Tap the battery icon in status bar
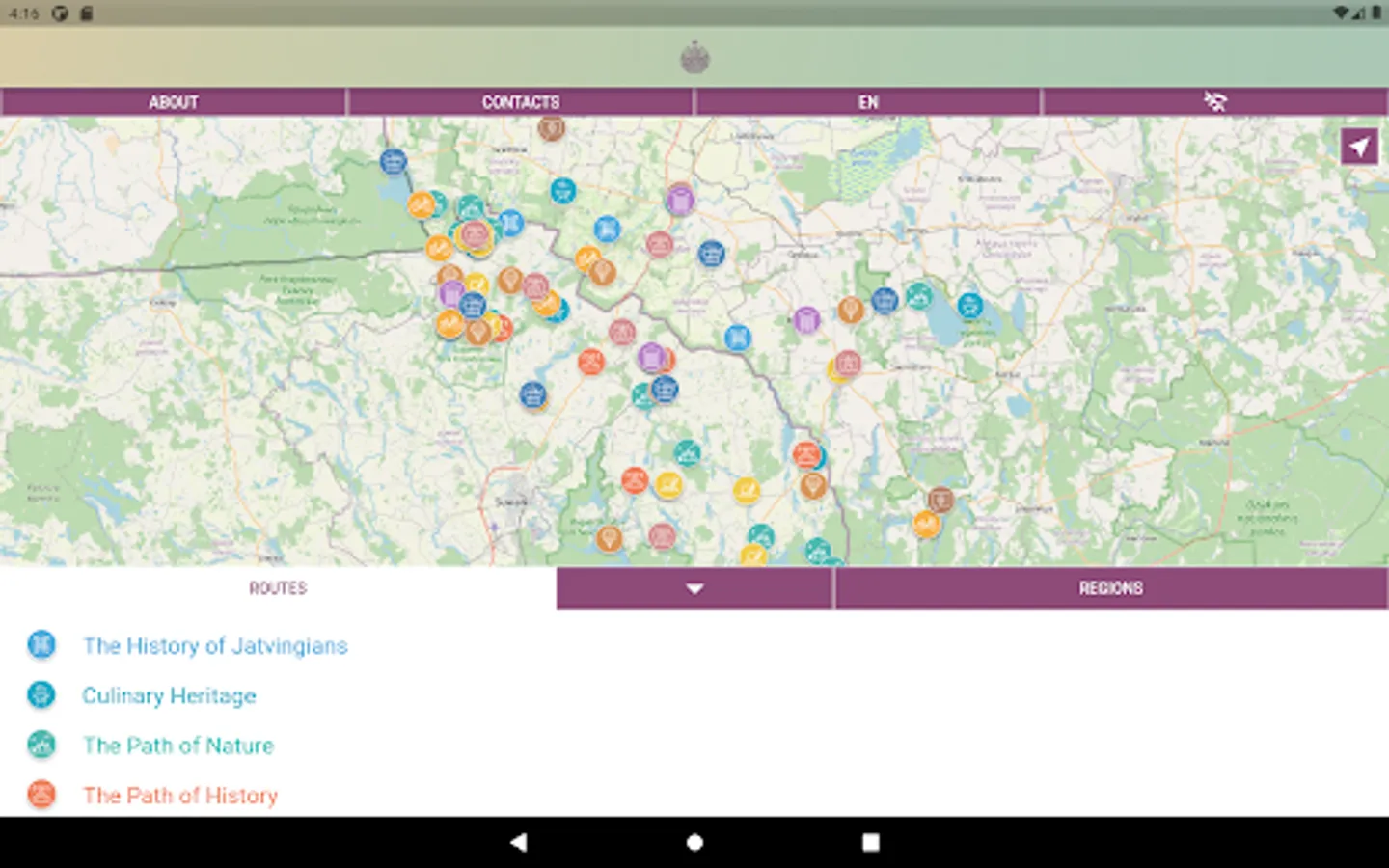The height and width of the screenshot is (868, 1389). pyautogui.click(x=1376, y=13)
